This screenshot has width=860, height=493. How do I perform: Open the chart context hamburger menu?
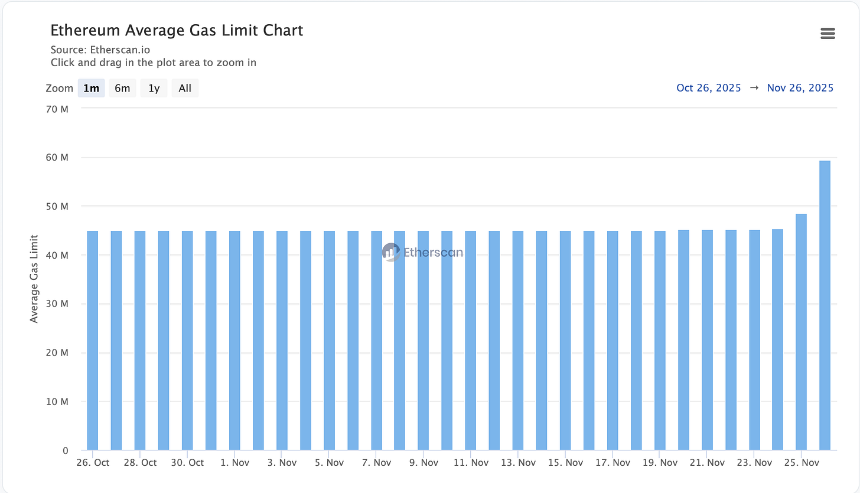[x=827, y=33]
